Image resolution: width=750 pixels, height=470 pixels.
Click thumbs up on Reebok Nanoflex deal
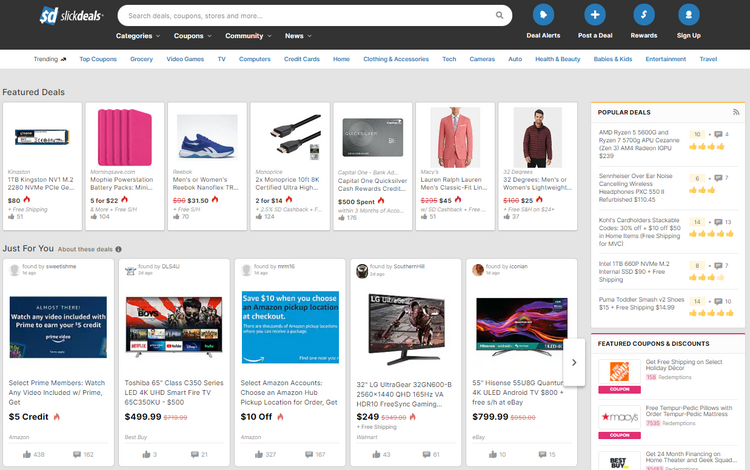[176, 217]
